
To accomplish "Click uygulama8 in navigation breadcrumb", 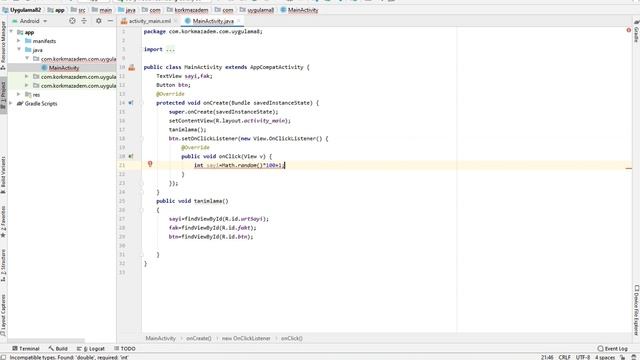I will coord(257,10).
